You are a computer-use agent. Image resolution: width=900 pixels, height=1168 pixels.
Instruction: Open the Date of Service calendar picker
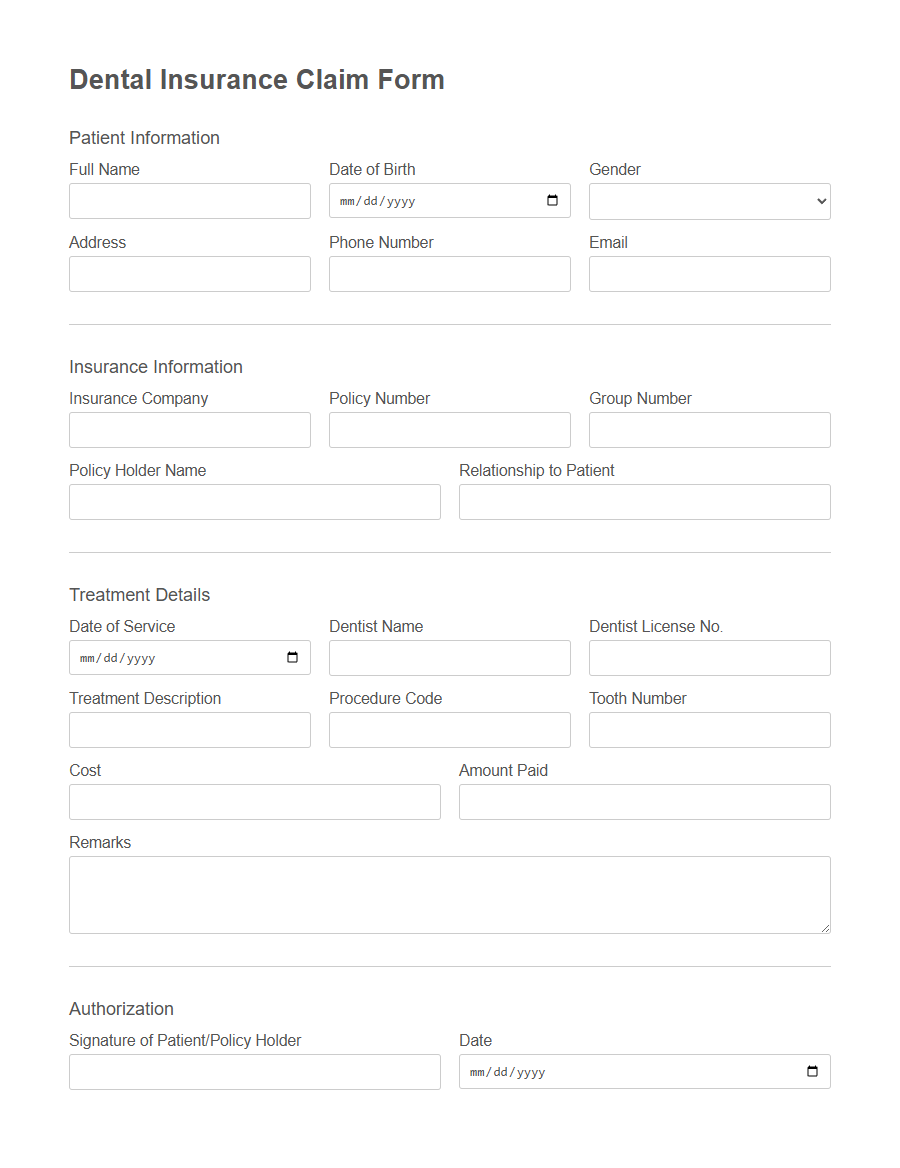coord(291,657)
